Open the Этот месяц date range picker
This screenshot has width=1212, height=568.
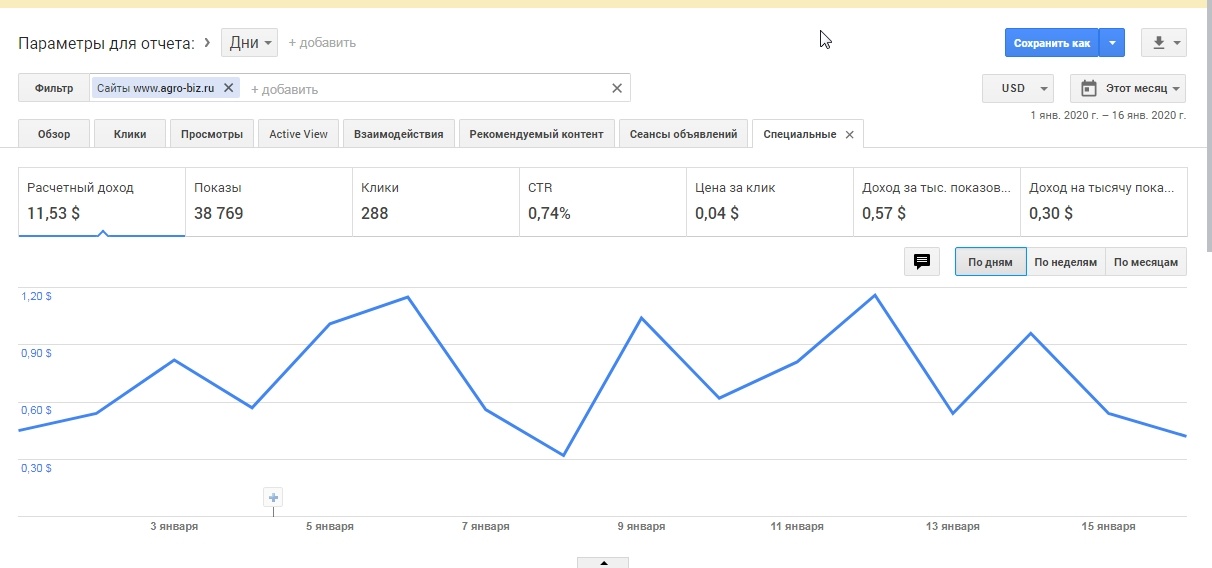(1128, 88)
